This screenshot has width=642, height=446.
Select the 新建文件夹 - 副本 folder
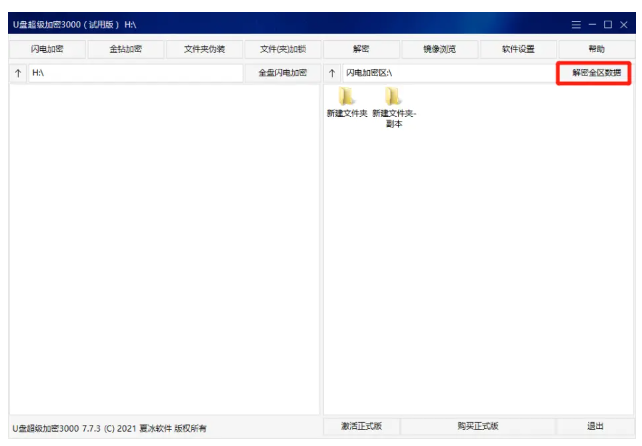point(393,97)
